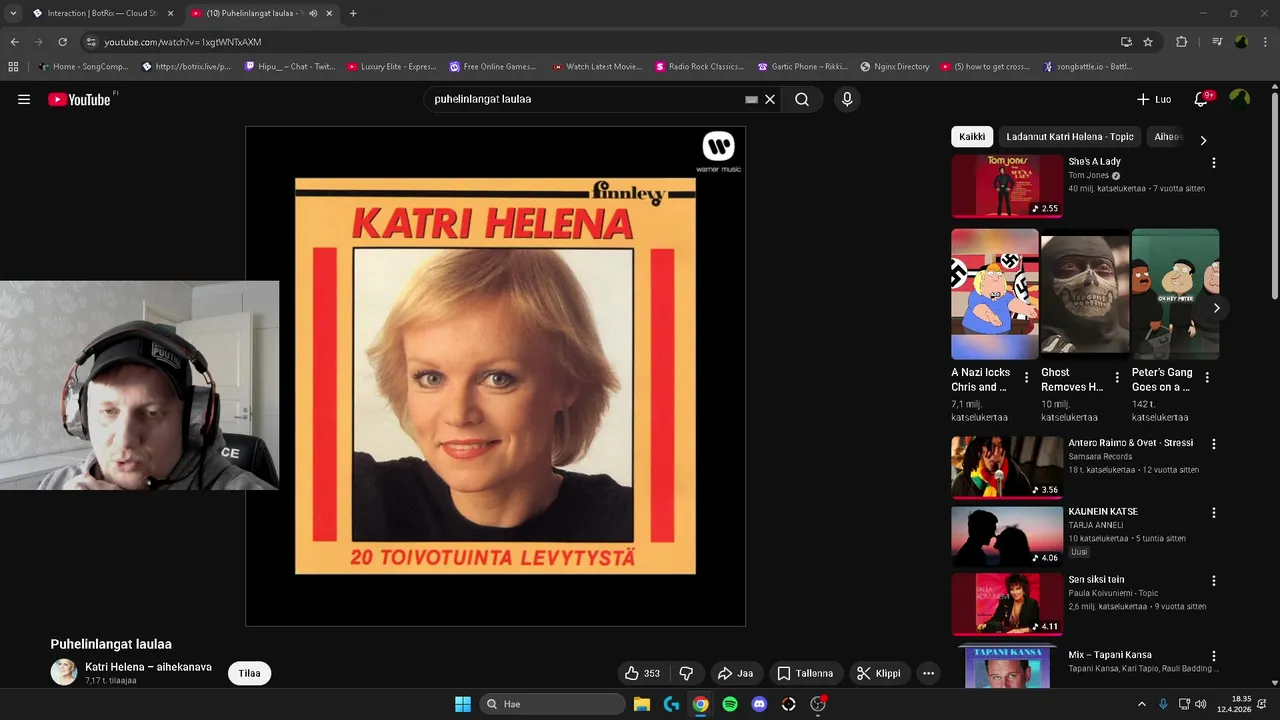1280x720 pixels.
Task: Go back in Chrome
Action: (14, 42)
